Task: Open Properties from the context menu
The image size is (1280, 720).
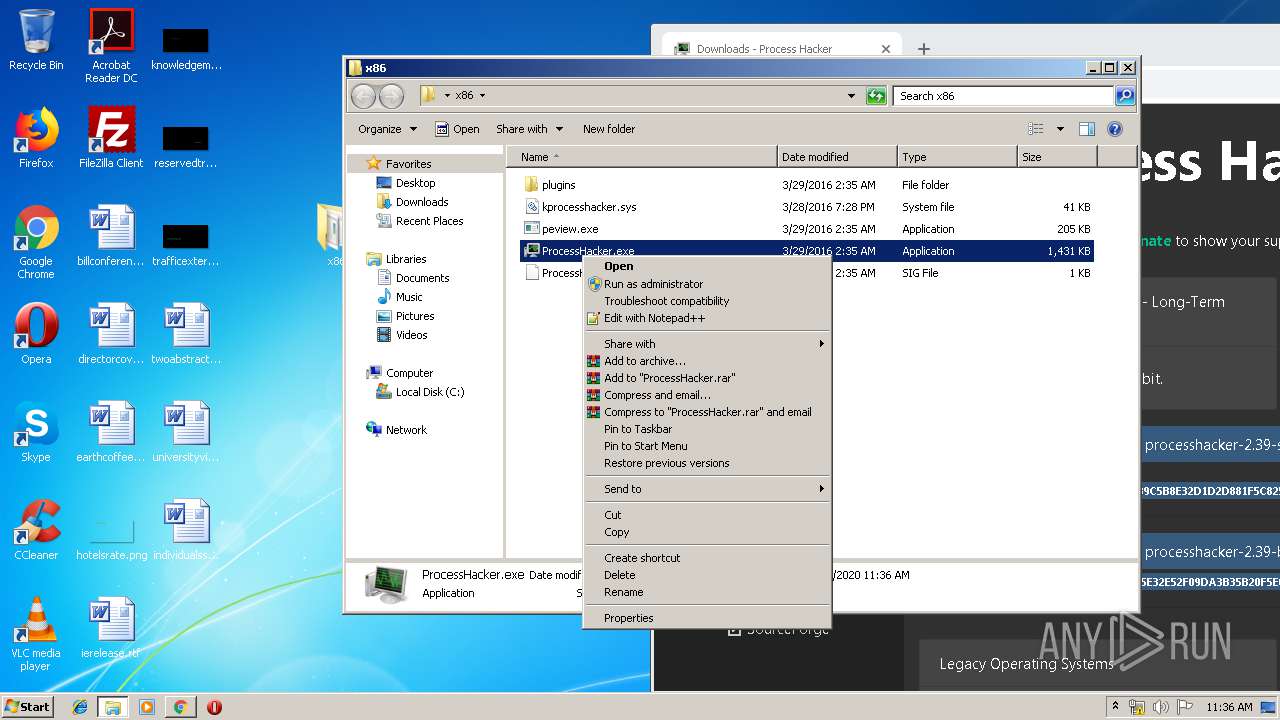Action: point(706,618)
